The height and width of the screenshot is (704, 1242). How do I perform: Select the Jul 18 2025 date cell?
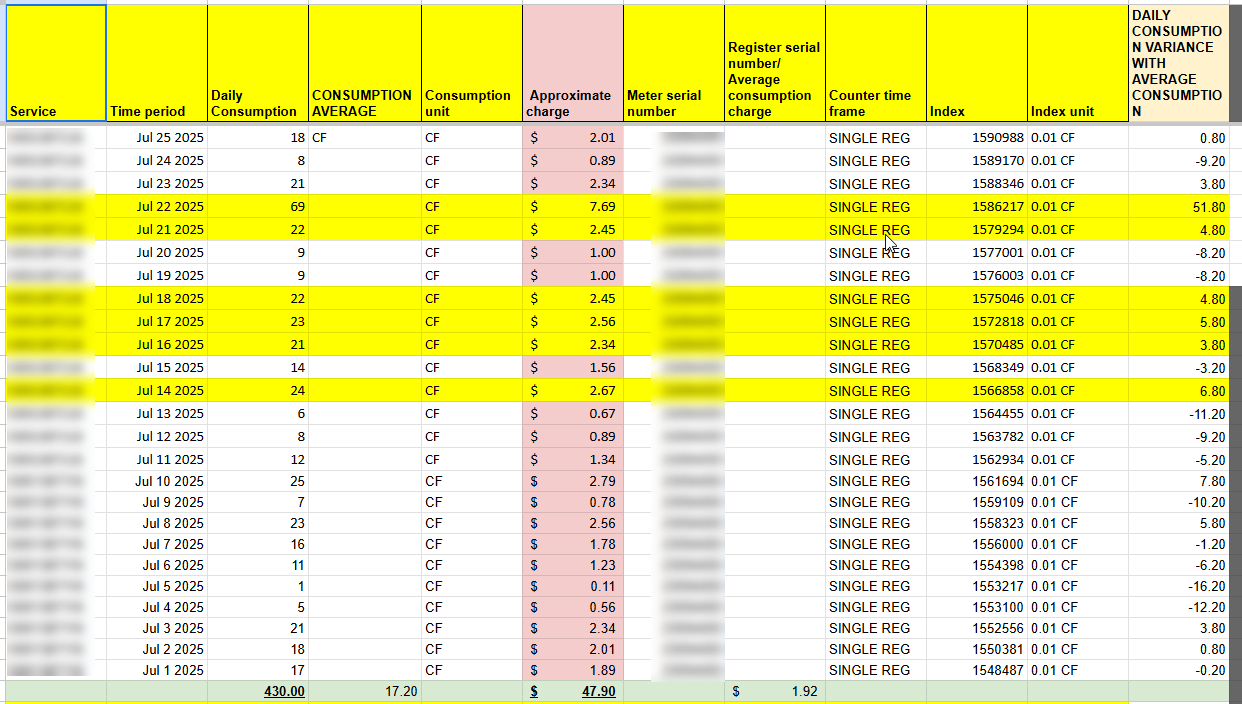coord(157,299)
